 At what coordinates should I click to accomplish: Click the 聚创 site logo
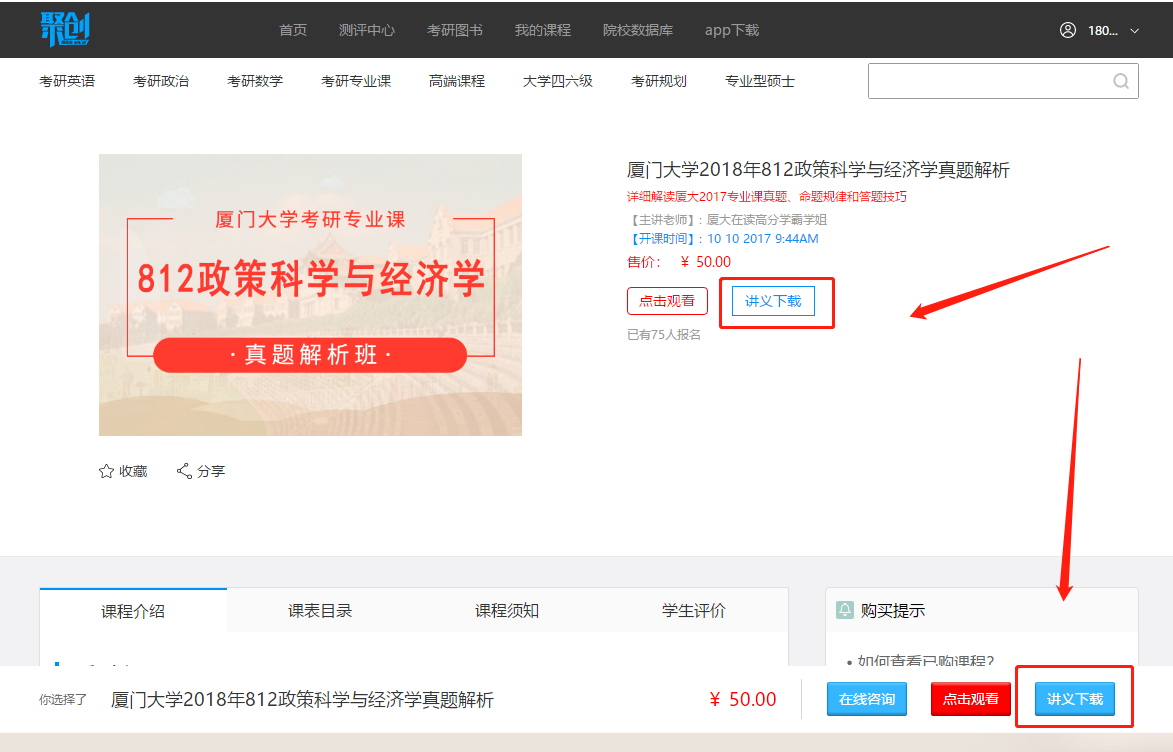(65, 29)
